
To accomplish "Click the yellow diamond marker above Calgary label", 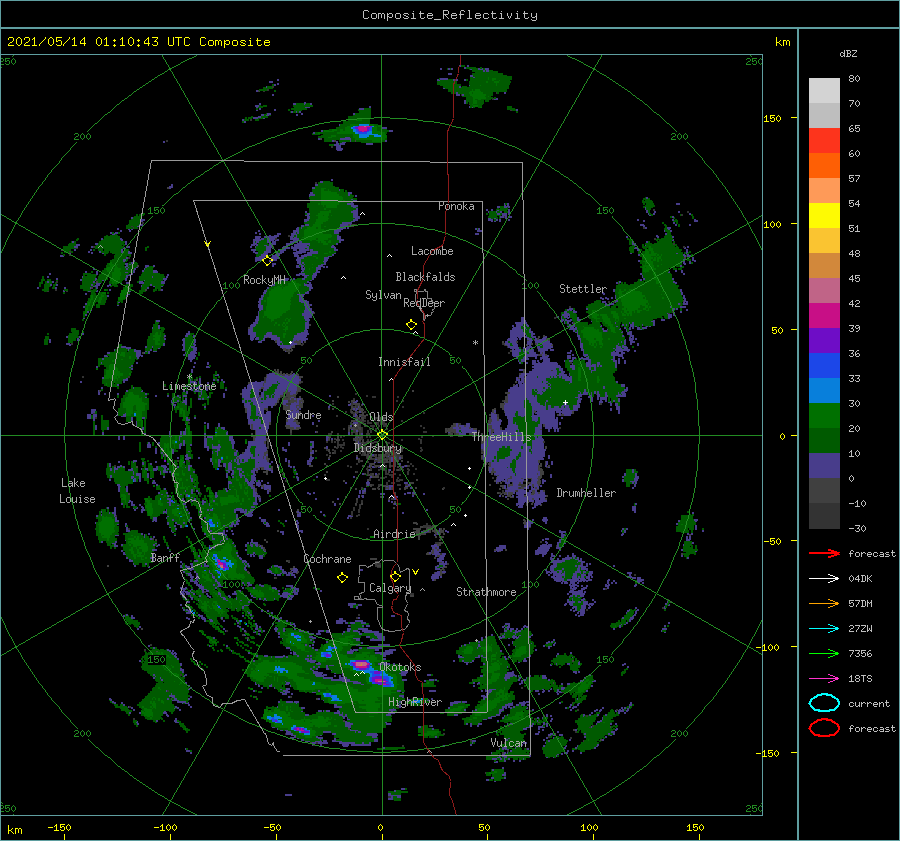I will tap(395, 576).
